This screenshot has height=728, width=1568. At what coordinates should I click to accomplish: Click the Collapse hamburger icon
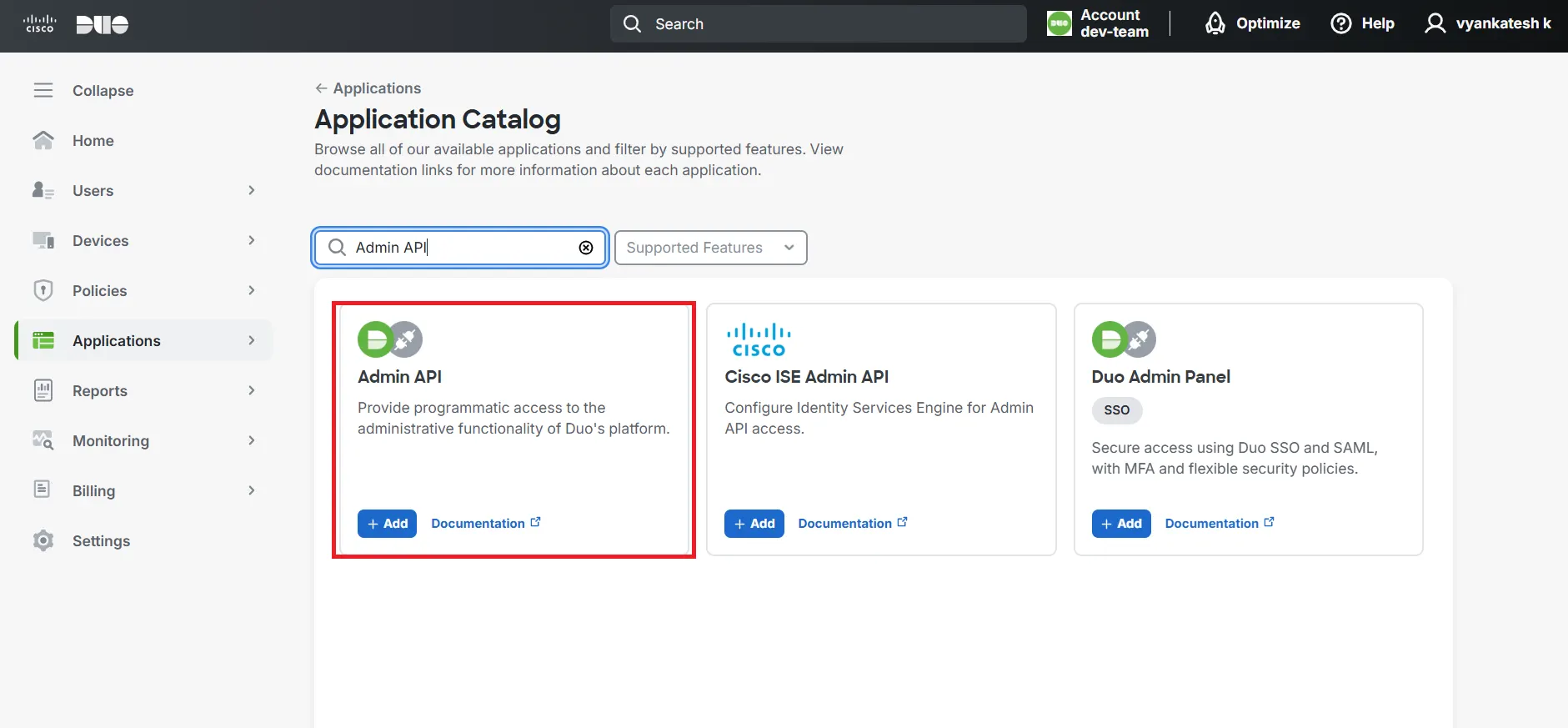[x=43, y=90]
